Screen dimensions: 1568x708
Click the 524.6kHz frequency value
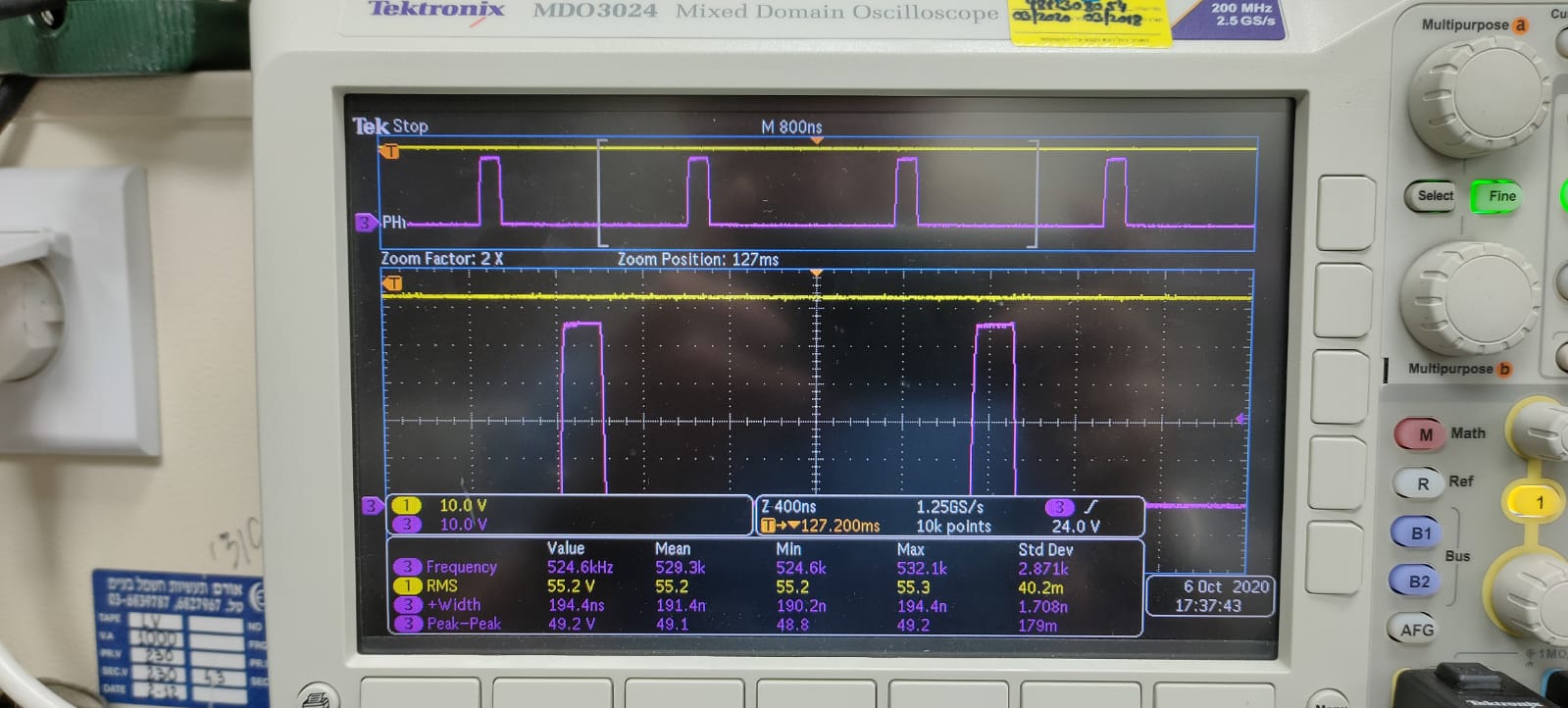(x=581, y=567)
